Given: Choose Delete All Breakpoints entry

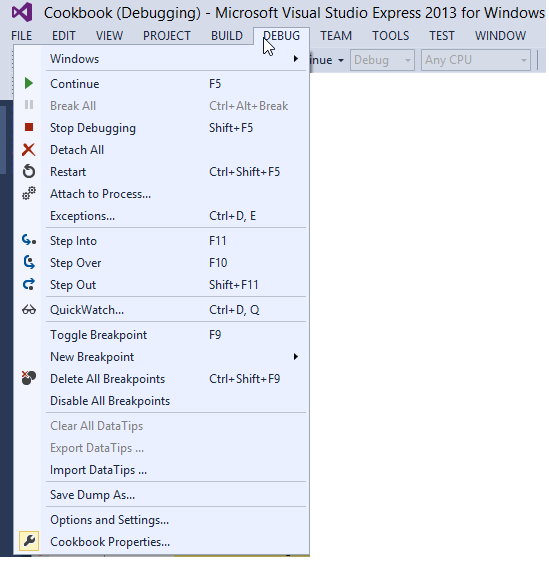Looking at the screenshot, I should (x=161, y=379).
